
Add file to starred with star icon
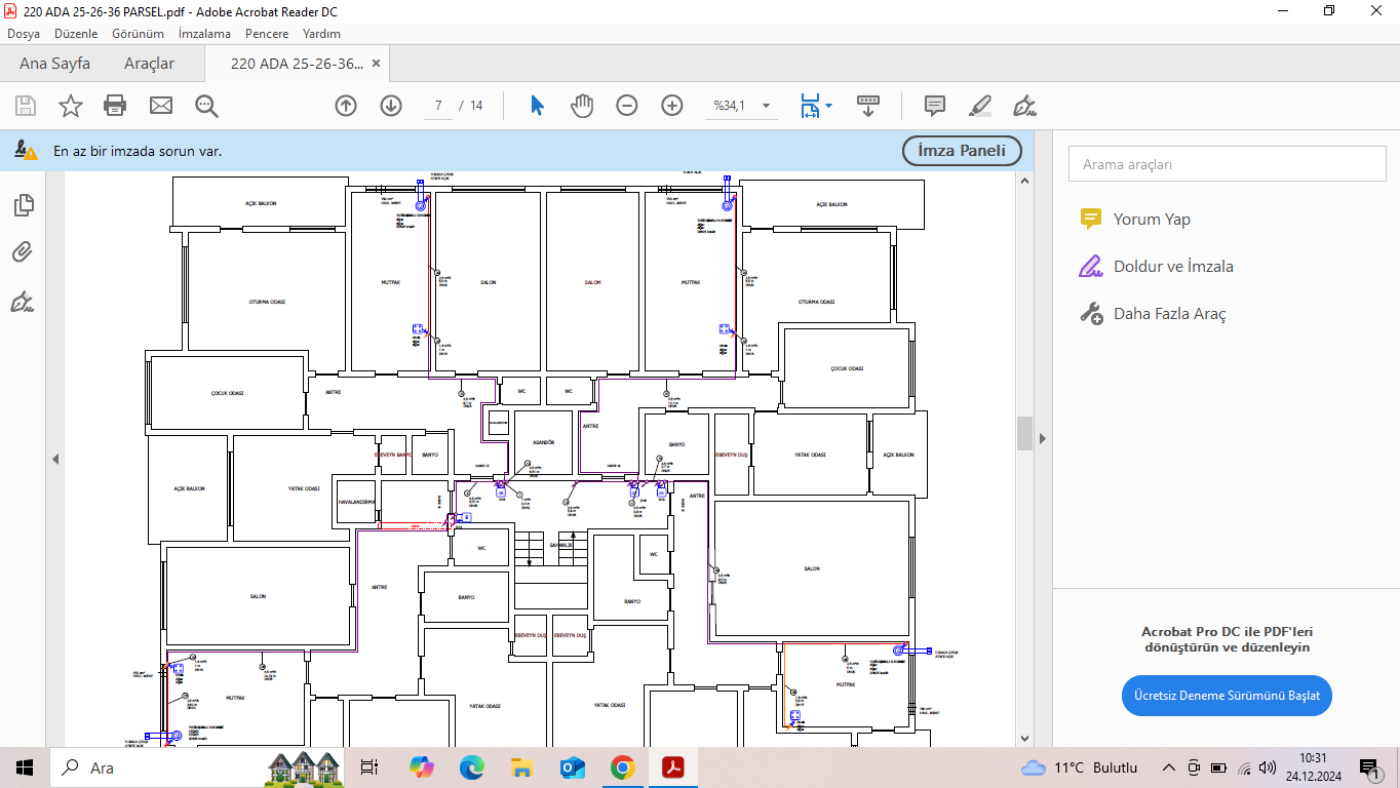pyautogui.click(x=70, y=105)
